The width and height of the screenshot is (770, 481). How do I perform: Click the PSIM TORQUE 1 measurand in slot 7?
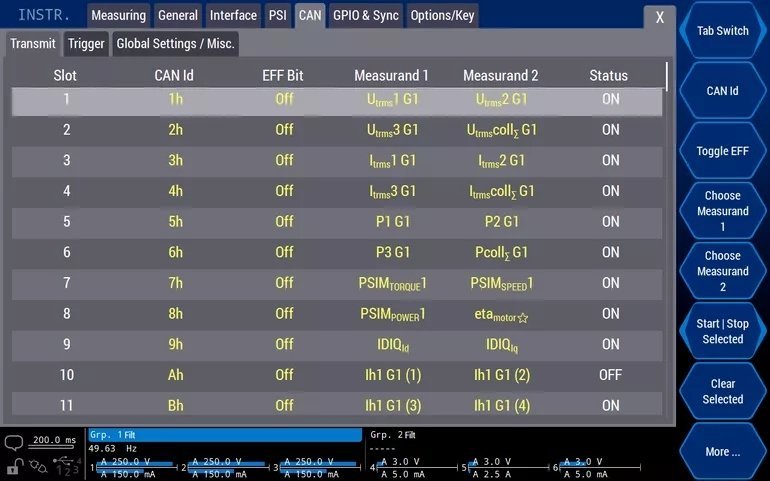(x=393, y=284)
